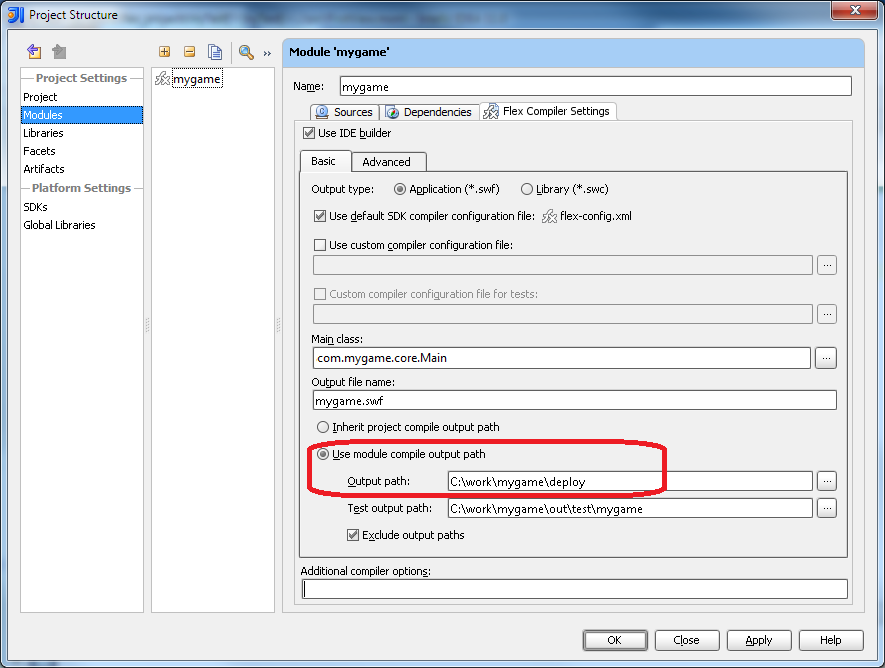Enable Use custom compiler configuration file
The width and height of the screenshot is (885, 668).
320,245
